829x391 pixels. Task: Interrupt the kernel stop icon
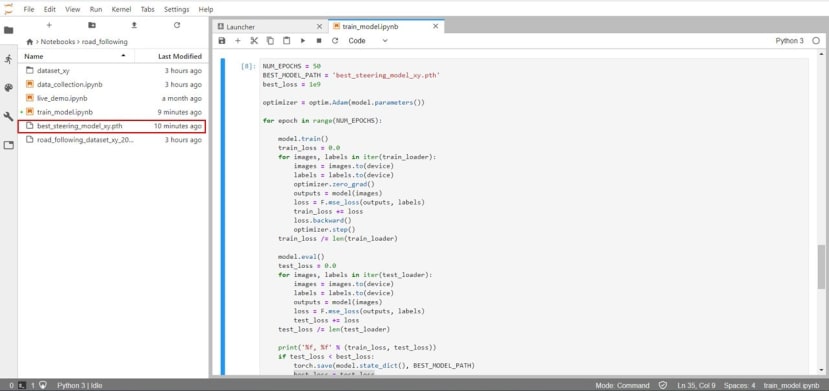319,41
